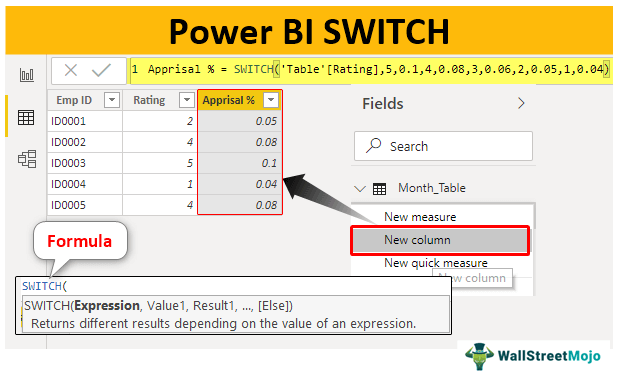This screenshot has width=619, height=374.
Task: Collapse the Fields pane arrow
Action: pyautogui.click(x=521, y=103)
